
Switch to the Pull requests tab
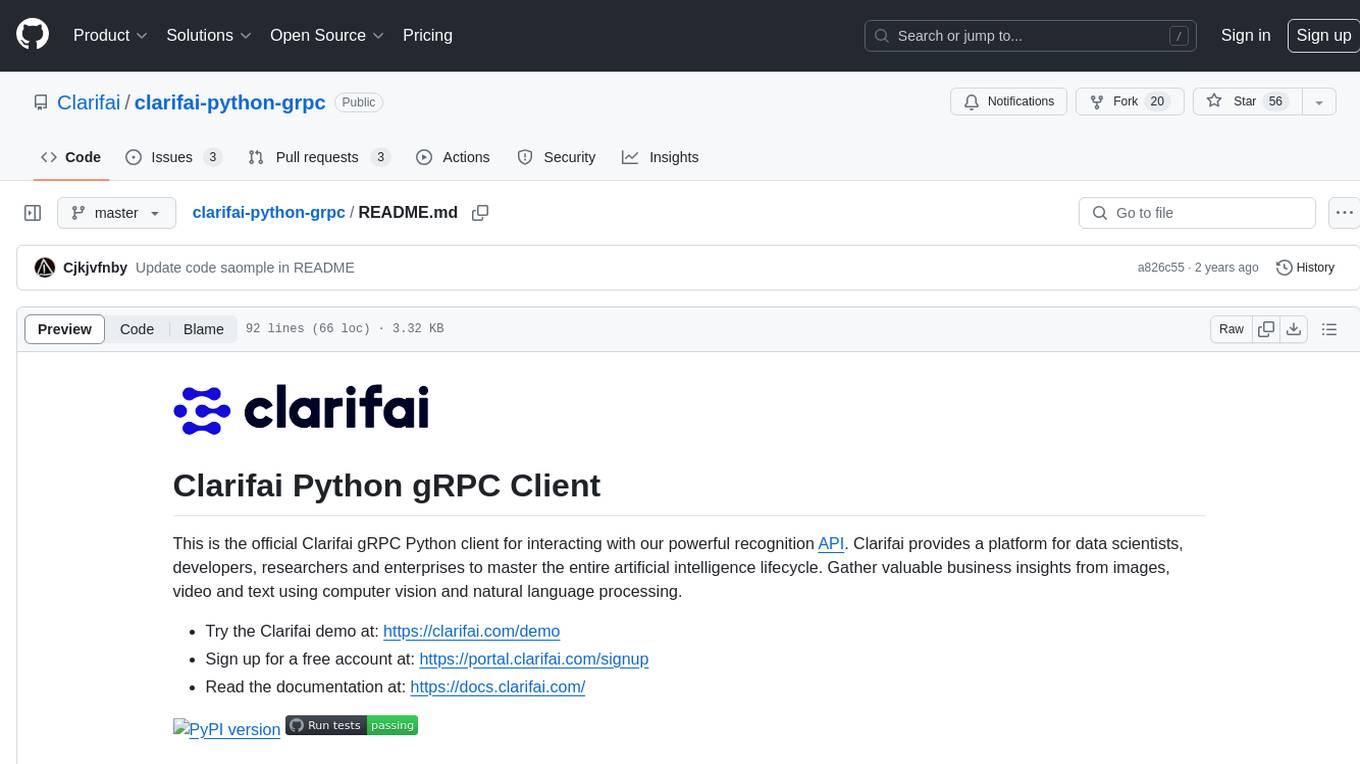click(318, 157)
